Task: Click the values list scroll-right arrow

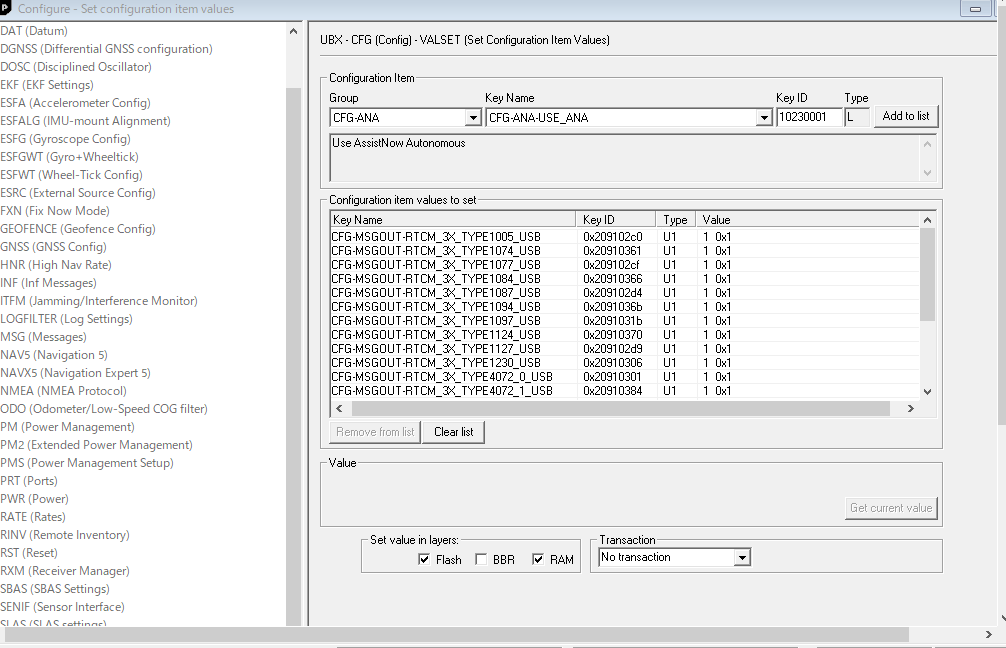Action: [910, 408]
